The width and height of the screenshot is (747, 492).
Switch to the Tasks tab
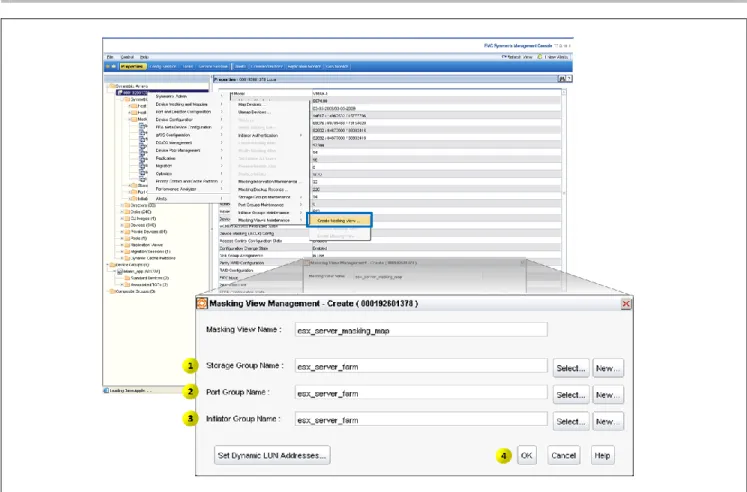(x=188, y=67)
